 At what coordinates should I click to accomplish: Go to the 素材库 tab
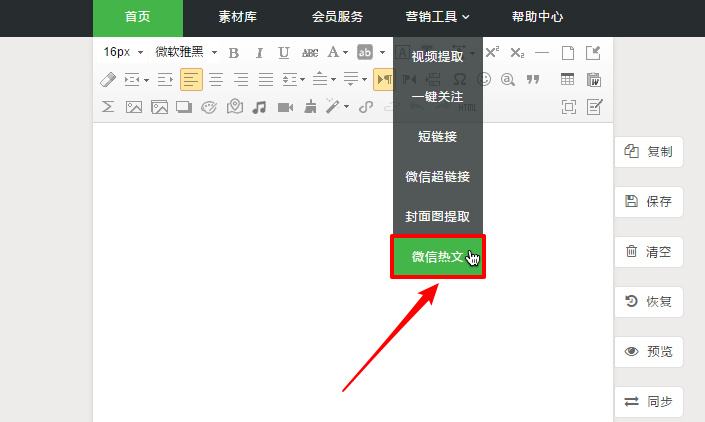[236, 17]
